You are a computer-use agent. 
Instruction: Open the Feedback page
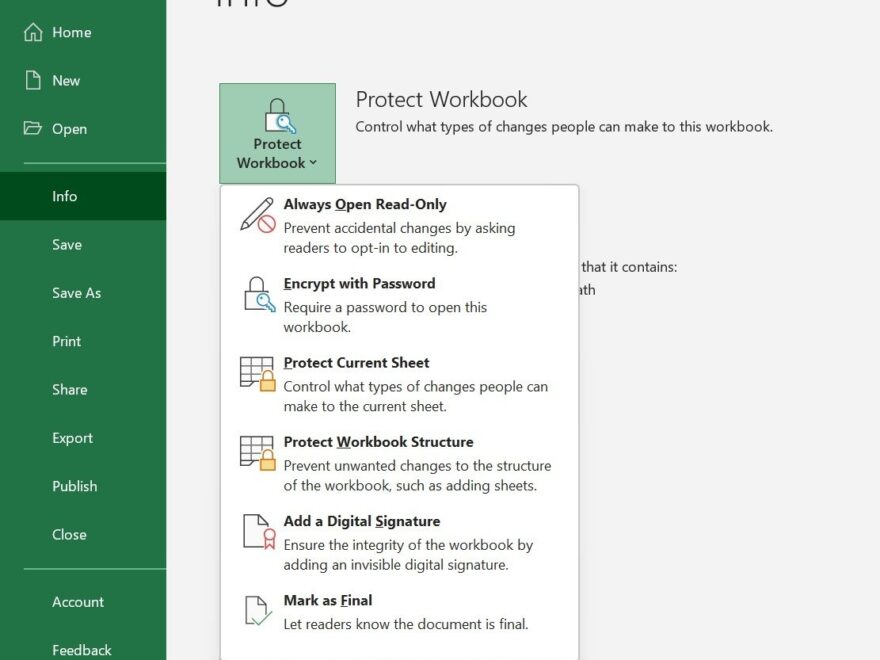click(x=82, y=650)
